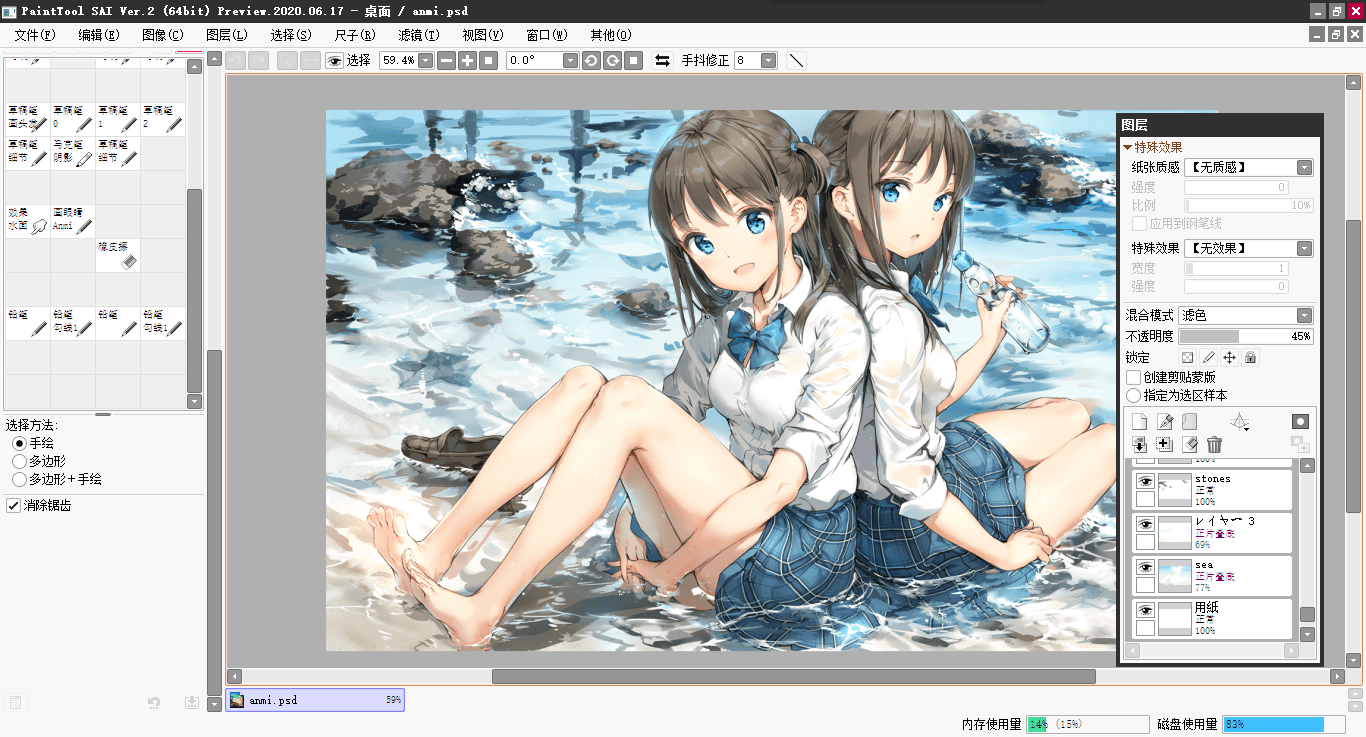This screenshot has width=1366, height=737.
Task: Zoom in with the plus button
Action: [x=467, y=60]
